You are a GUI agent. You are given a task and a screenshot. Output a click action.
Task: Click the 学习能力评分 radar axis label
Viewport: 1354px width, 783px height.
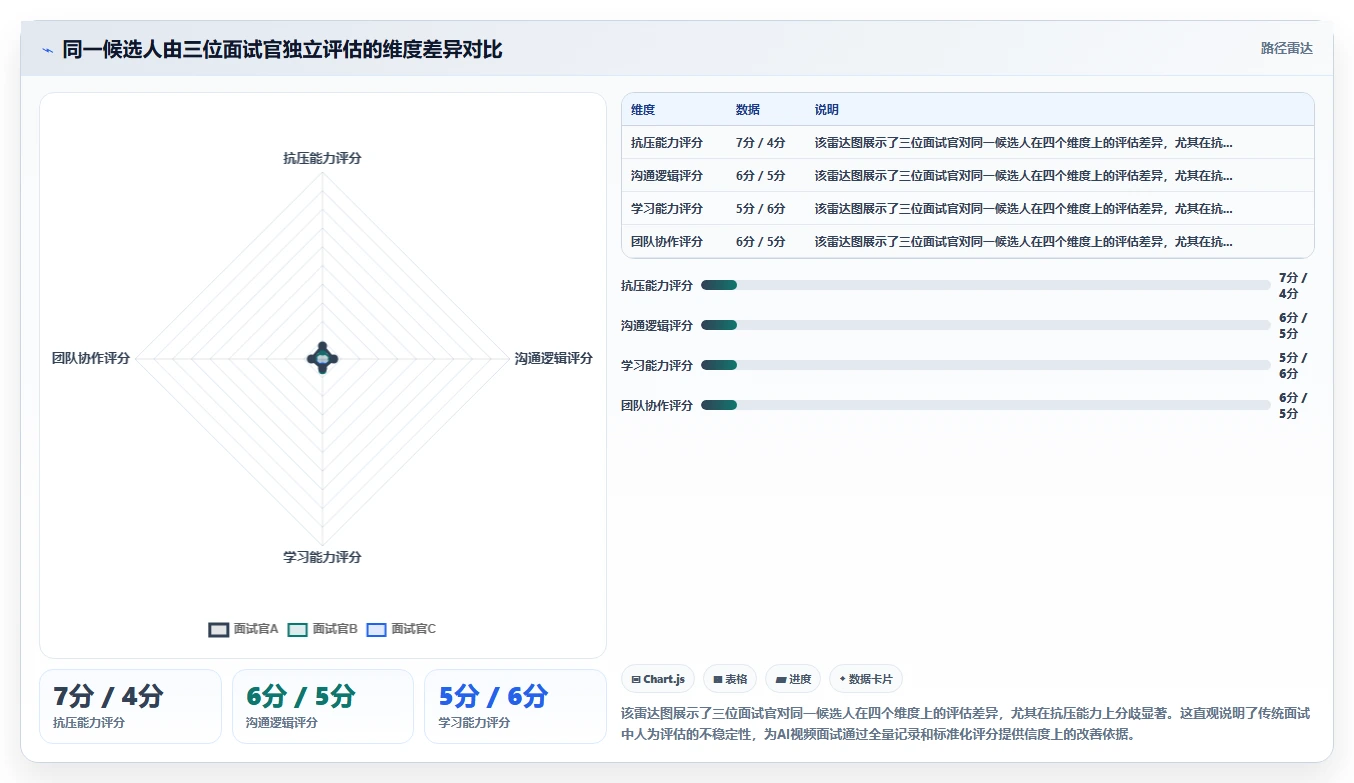[322, 557]
